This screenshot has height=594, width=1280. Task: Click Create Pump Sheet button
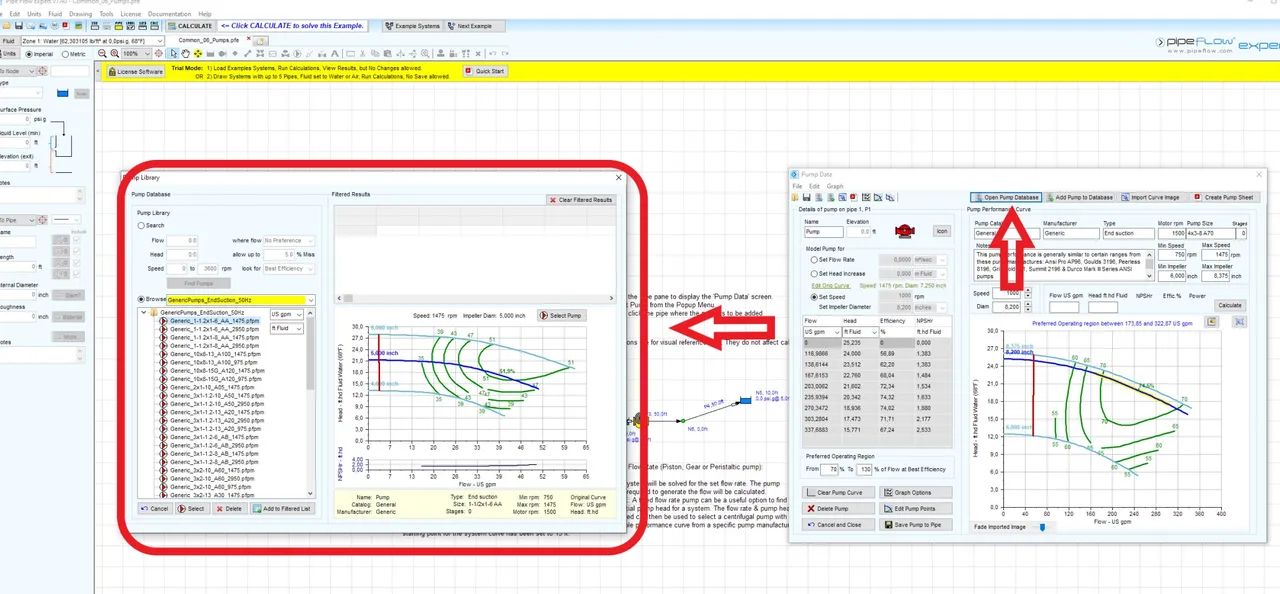[x=1224, y=197]
